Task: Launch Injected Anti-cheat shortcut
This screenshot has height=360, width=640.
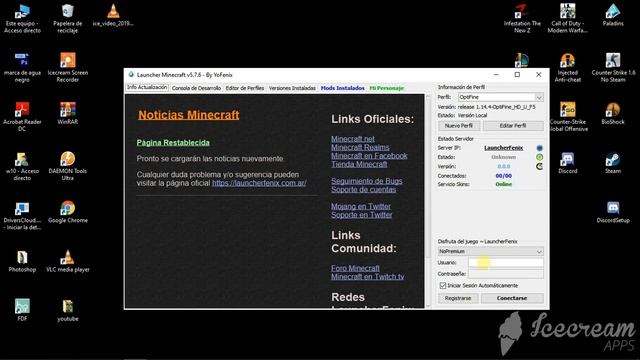Action: click(567, 68)
